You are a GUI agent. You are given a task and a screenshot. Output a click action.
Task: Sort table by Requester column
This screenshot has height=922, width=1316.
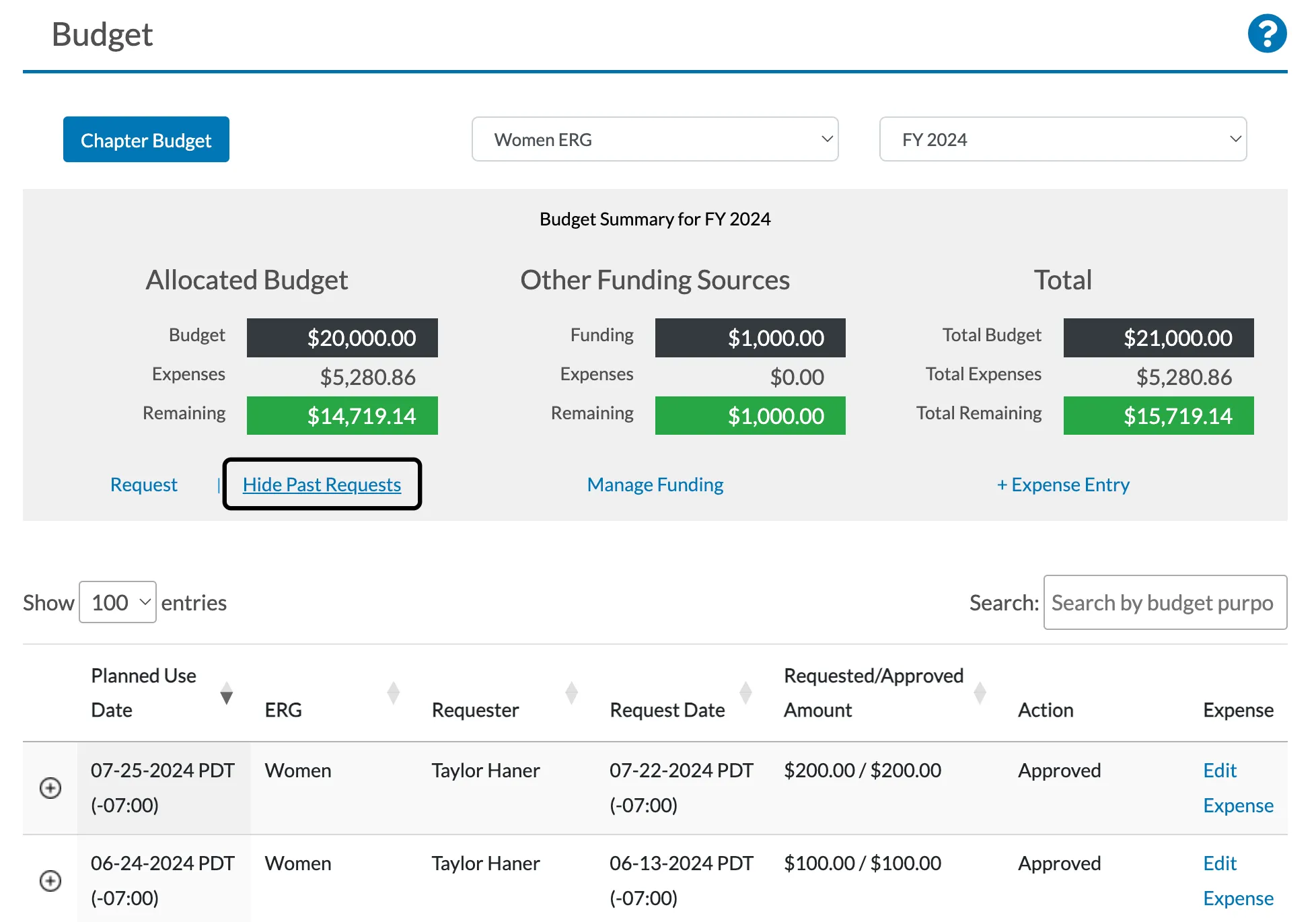572,693
